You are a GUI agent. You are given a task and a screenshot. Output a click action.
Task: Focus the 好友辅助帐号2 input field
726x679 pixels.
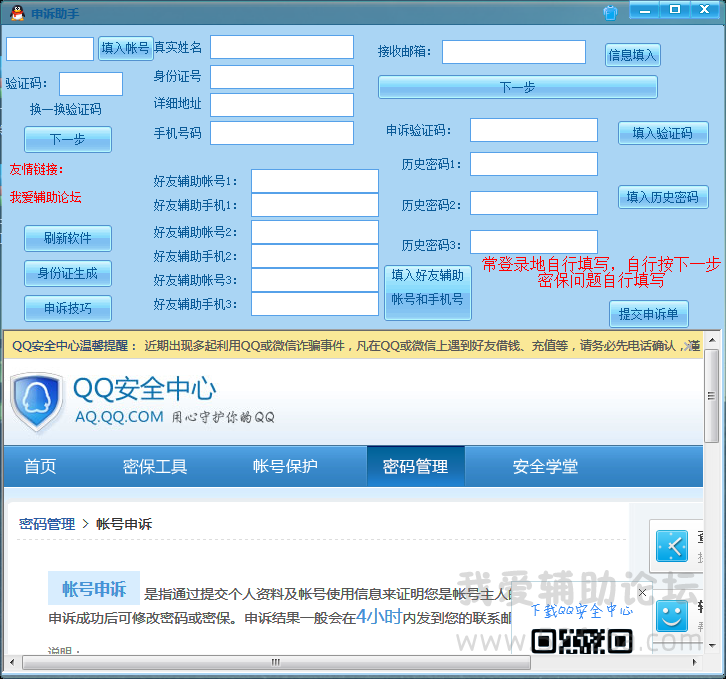[315, 232]
